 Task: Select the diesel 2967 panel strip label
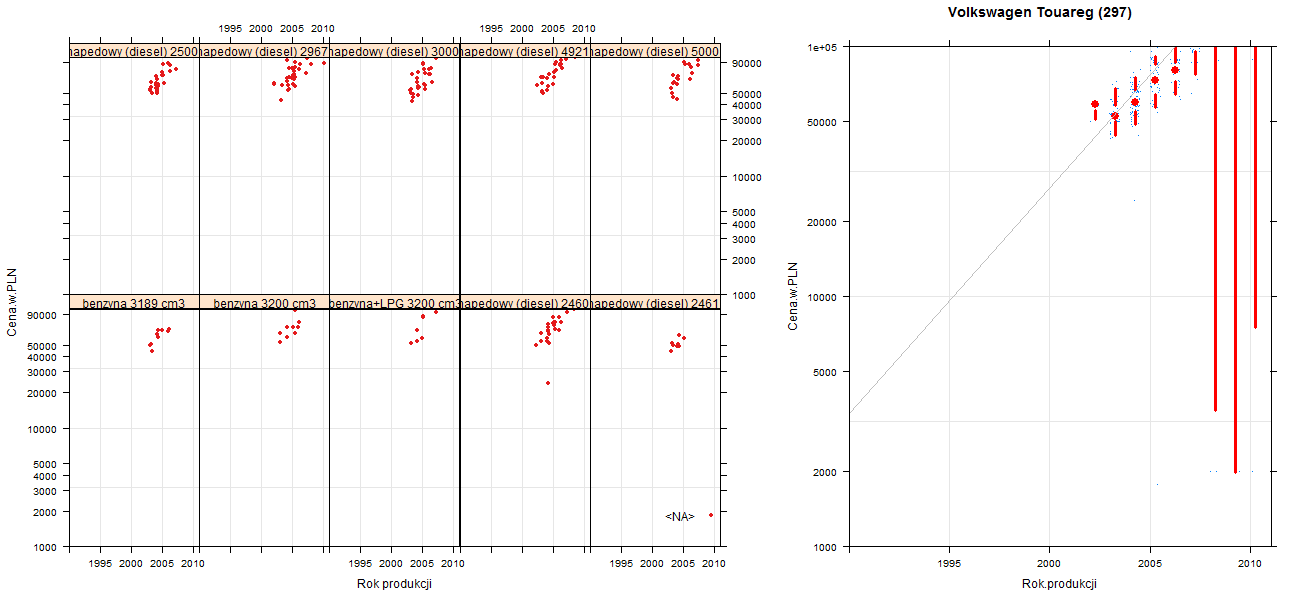click(264, 51)
